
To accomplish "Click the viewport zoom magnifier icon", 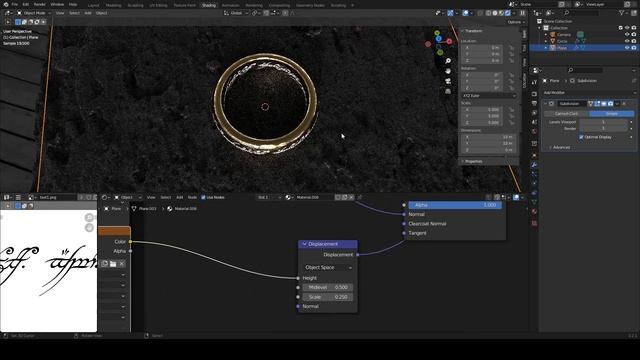I will [448, 61].
